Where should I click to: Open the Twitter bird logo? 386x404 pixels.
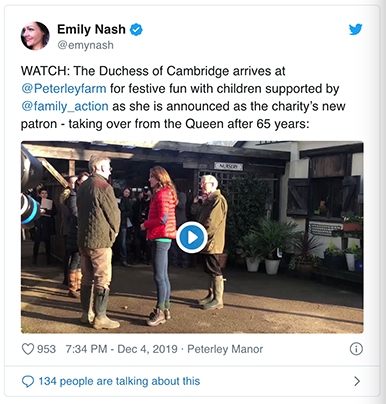tap(356, 29)
